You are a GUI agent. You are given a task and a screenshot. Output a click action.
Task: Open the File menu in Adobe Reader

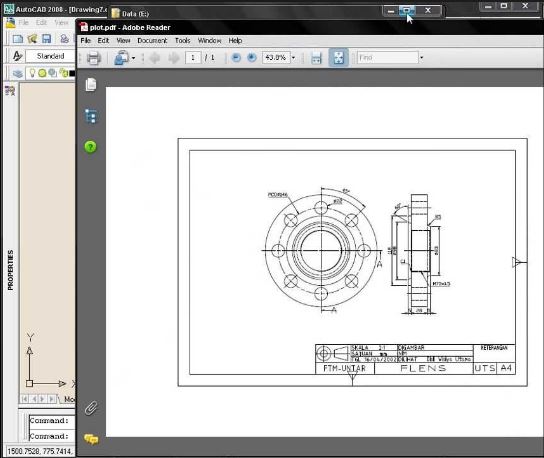(x=86, y=41)
